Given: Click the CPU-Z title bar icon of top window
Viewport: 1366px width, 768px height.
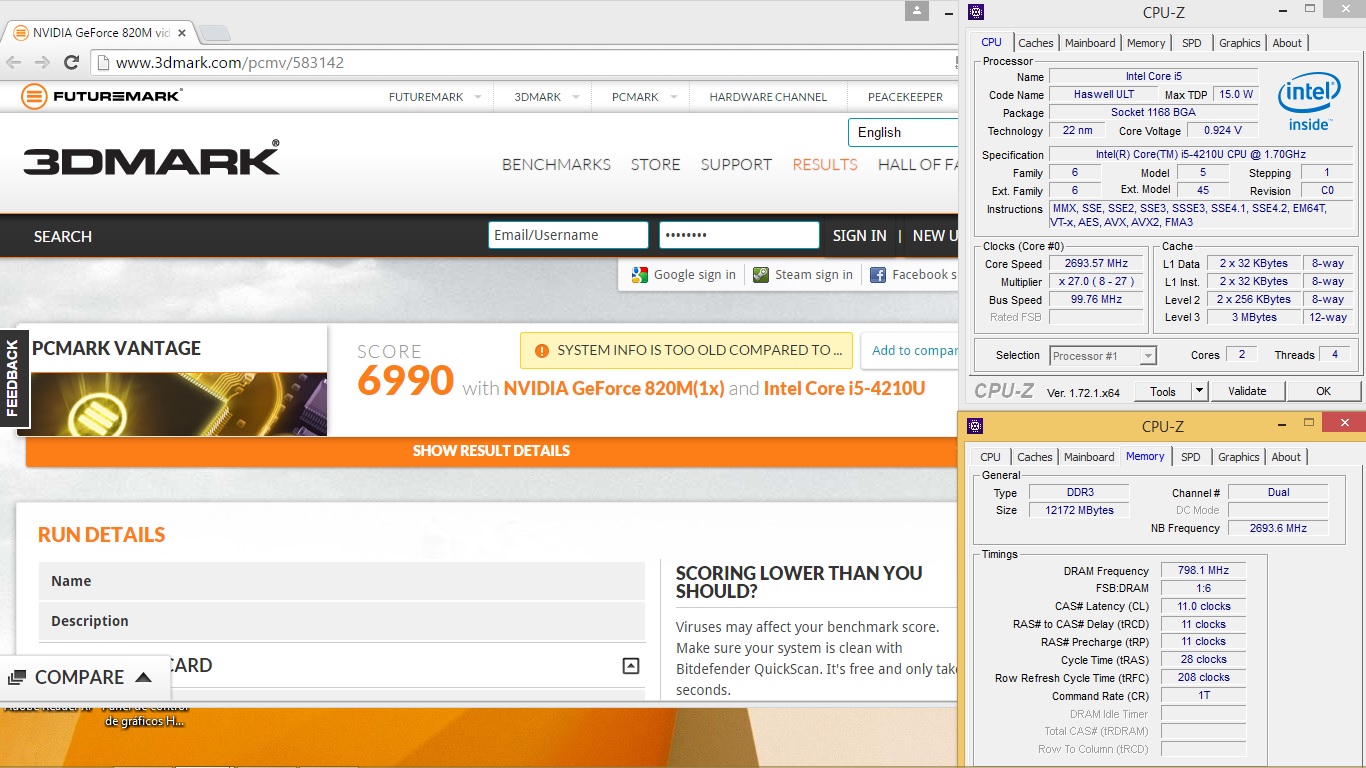Looking at the screenshot, I should click(x=976, y=12).
